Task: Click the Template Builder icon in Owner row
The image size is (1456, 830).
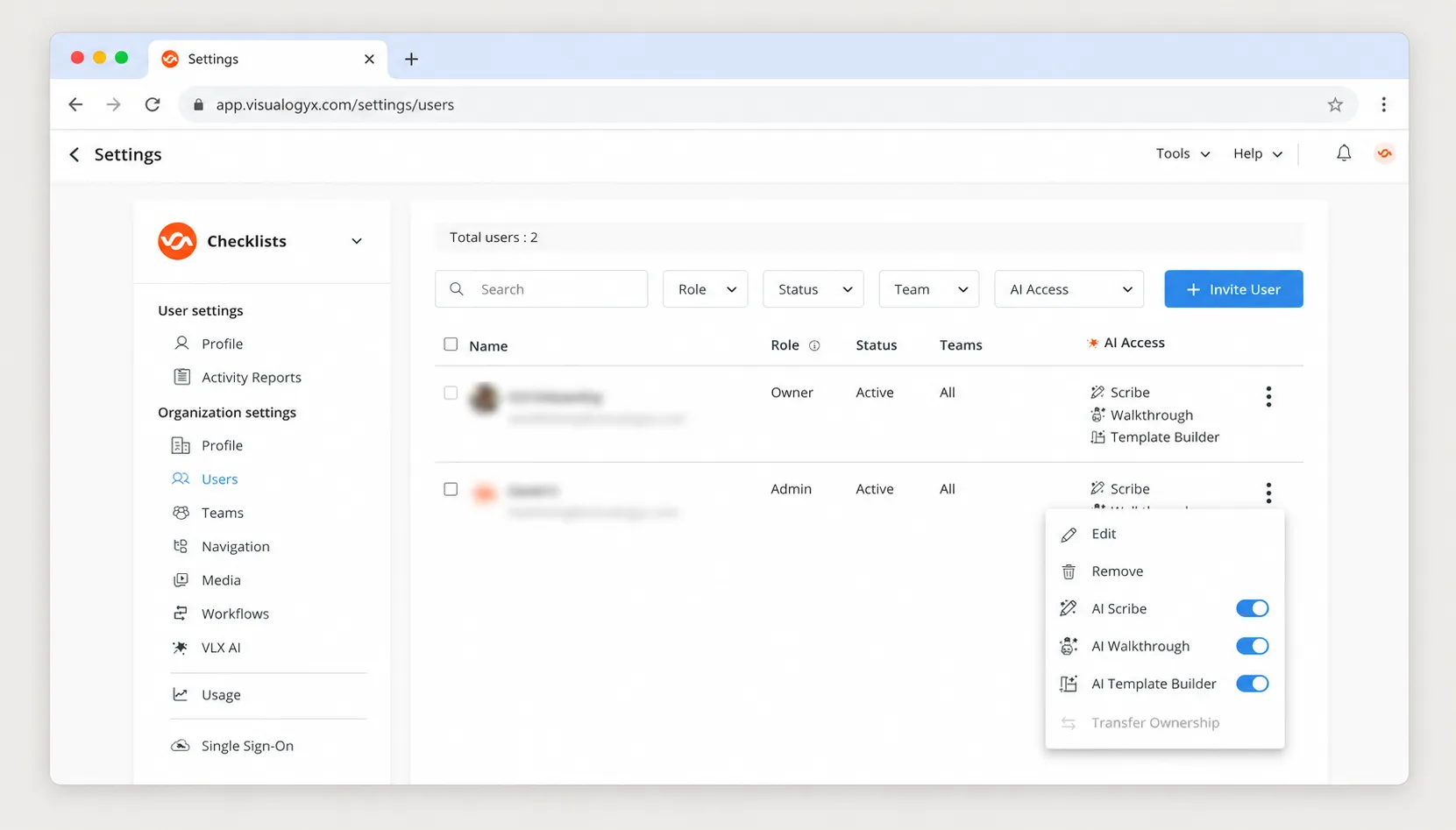Action: click(x=1097, y=436)
